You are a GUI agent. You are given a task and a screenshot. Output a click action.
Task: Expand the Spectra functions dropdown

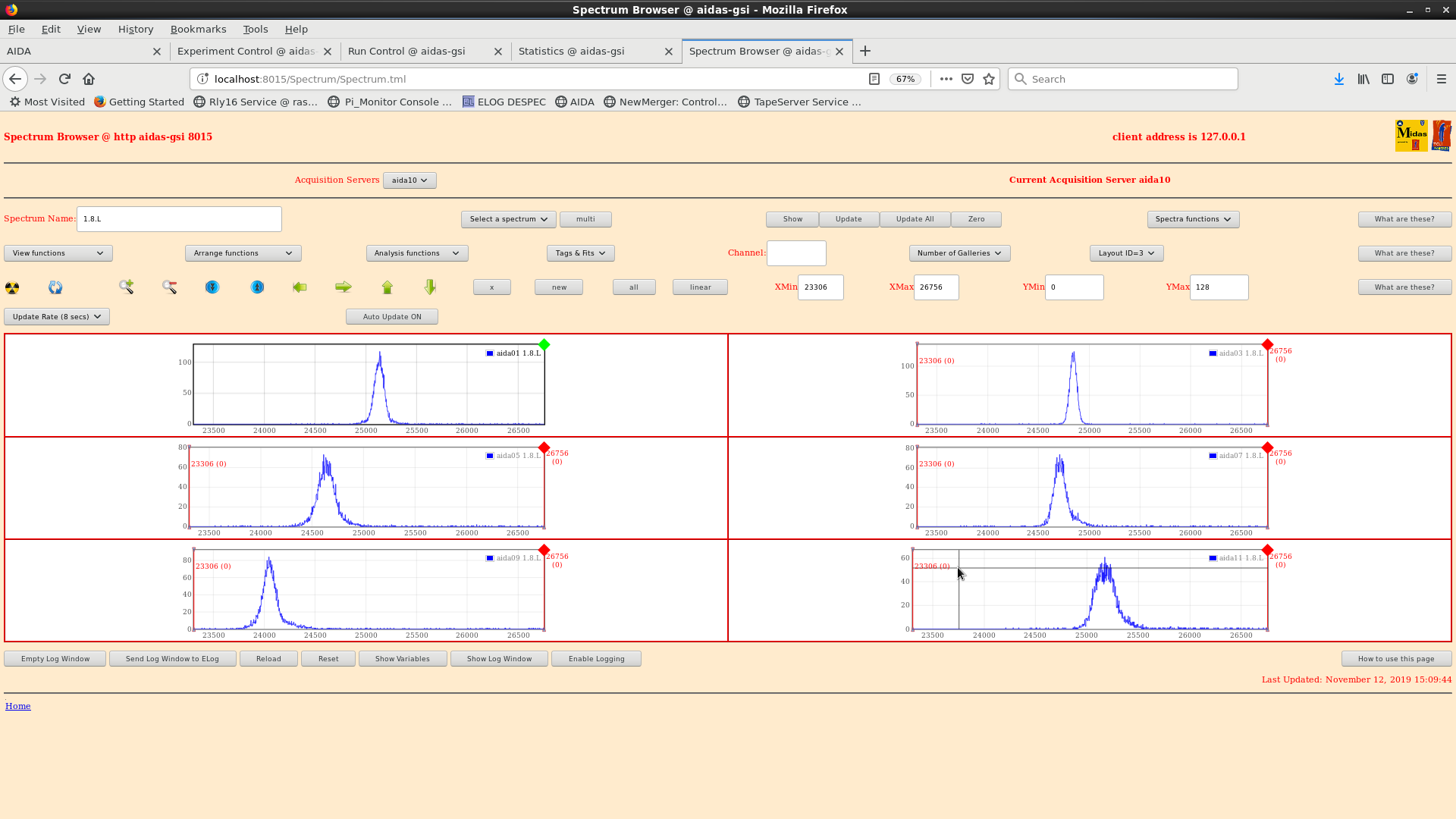(1192, 219)
